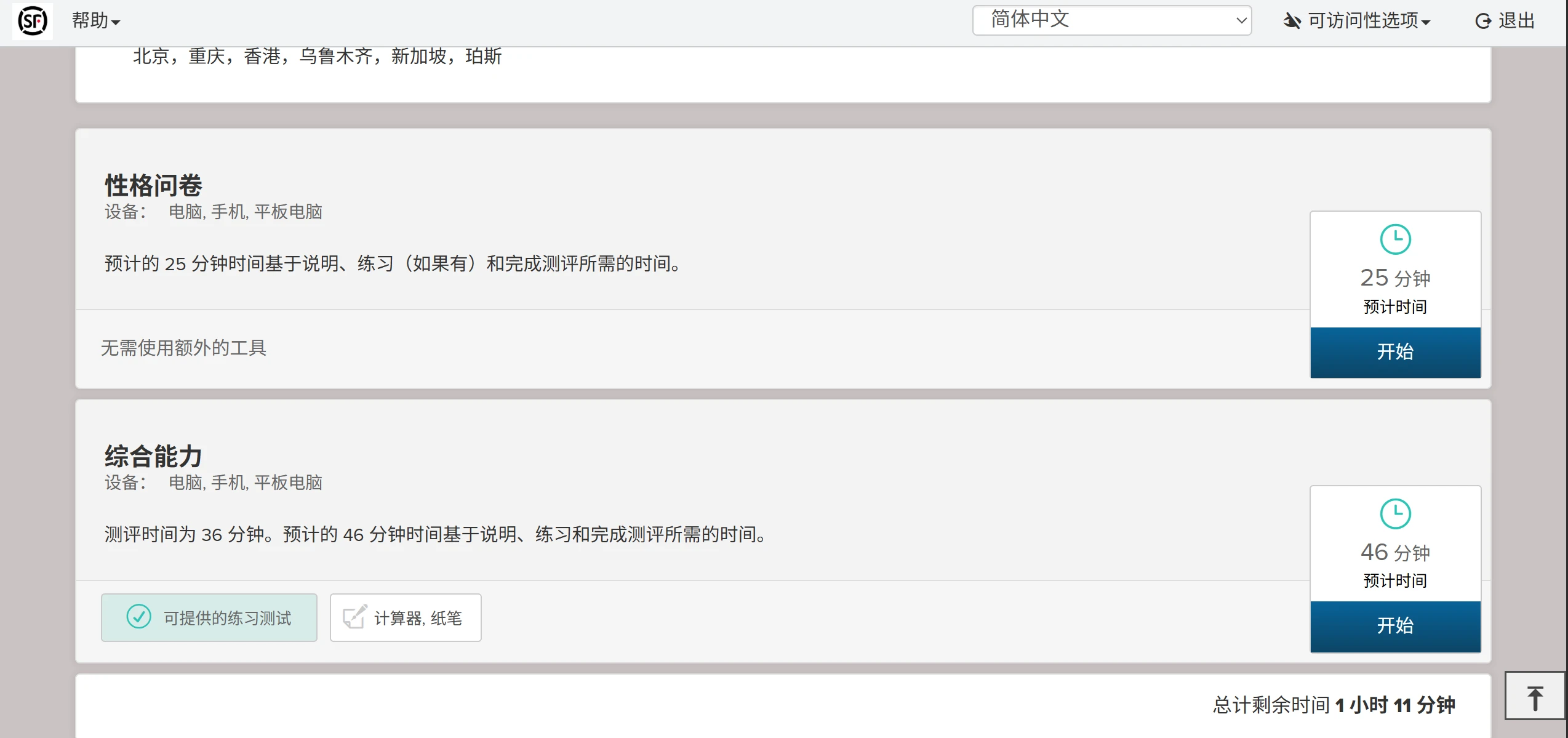Open the 帮助 menu

point(95,21)
